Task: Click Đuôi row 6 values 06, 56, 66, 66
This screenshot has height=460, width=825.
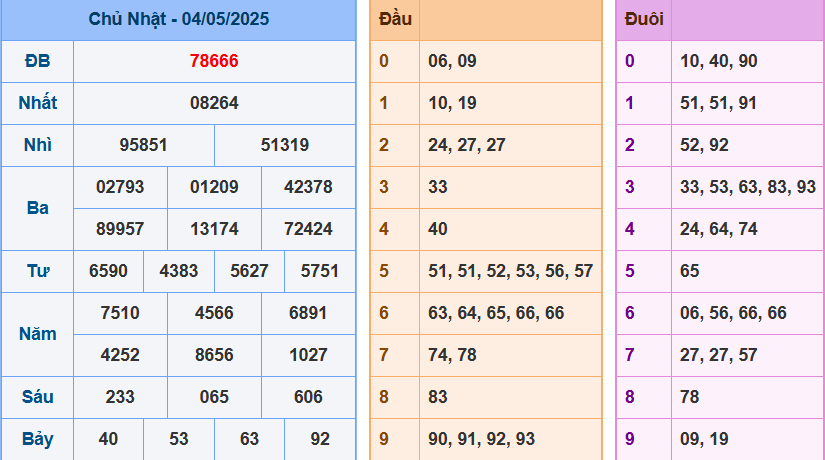Action: click(733, 313)
